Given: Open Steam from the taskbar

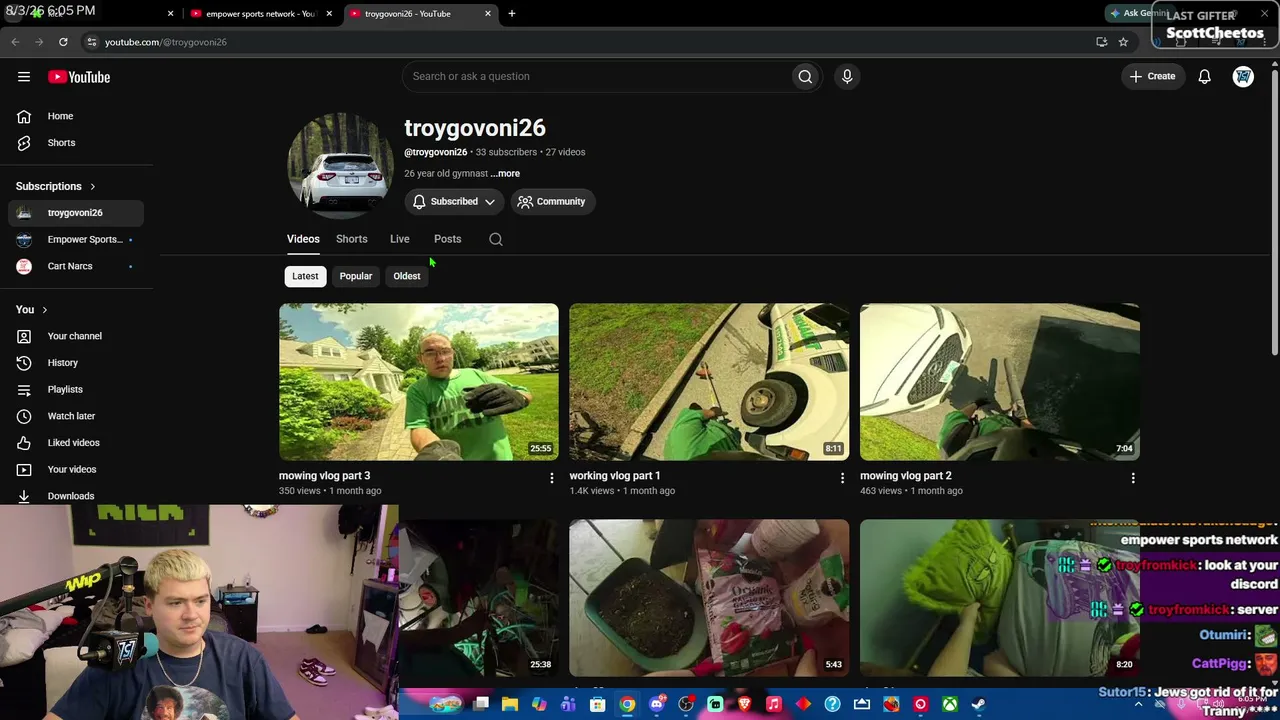Looking at the screenshot, I should click(x=978, y=704).
